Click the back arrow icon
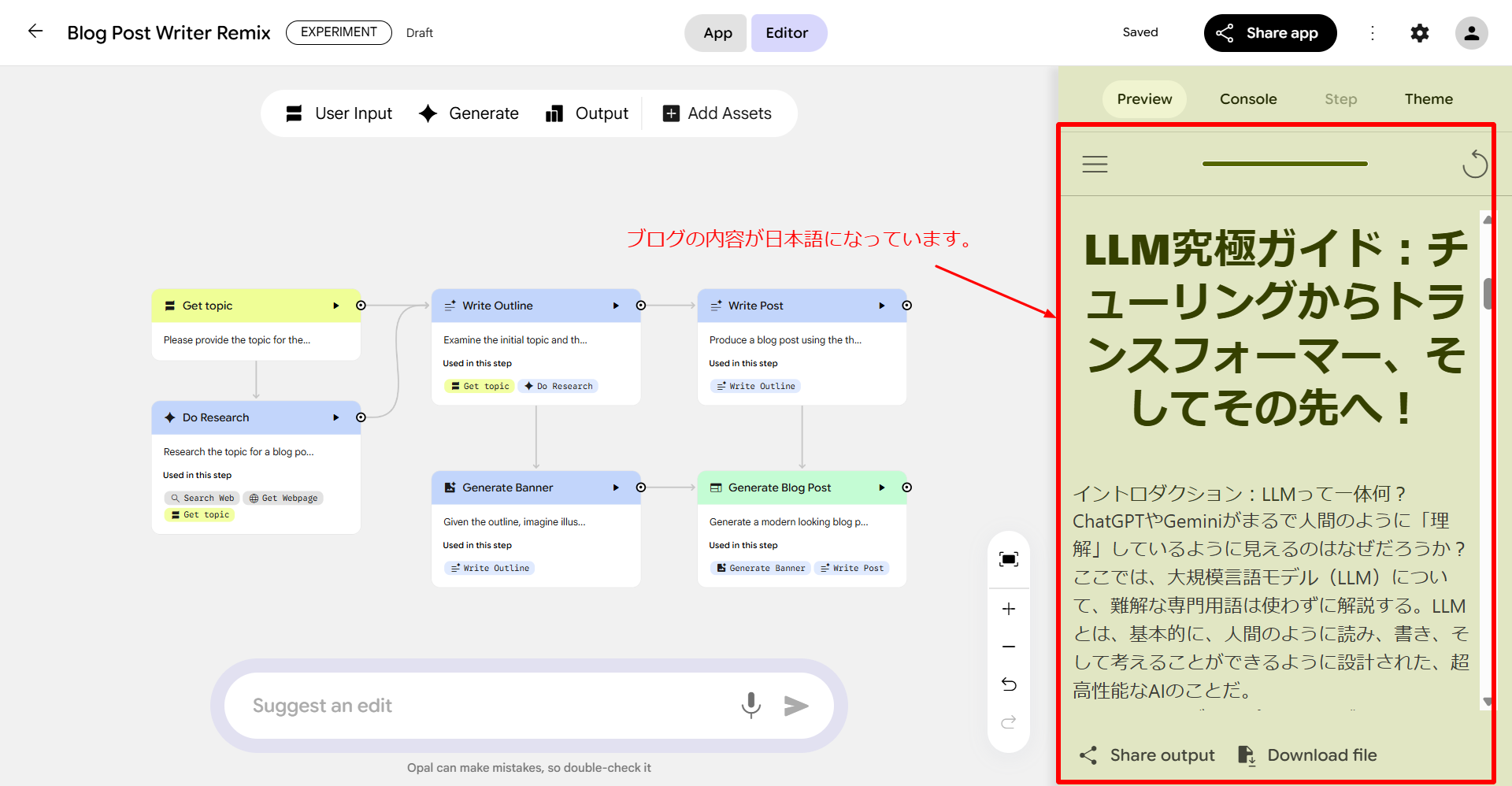Image resolution: width=1512 pixels, height=786 pixels. click(x=35, y=32)
